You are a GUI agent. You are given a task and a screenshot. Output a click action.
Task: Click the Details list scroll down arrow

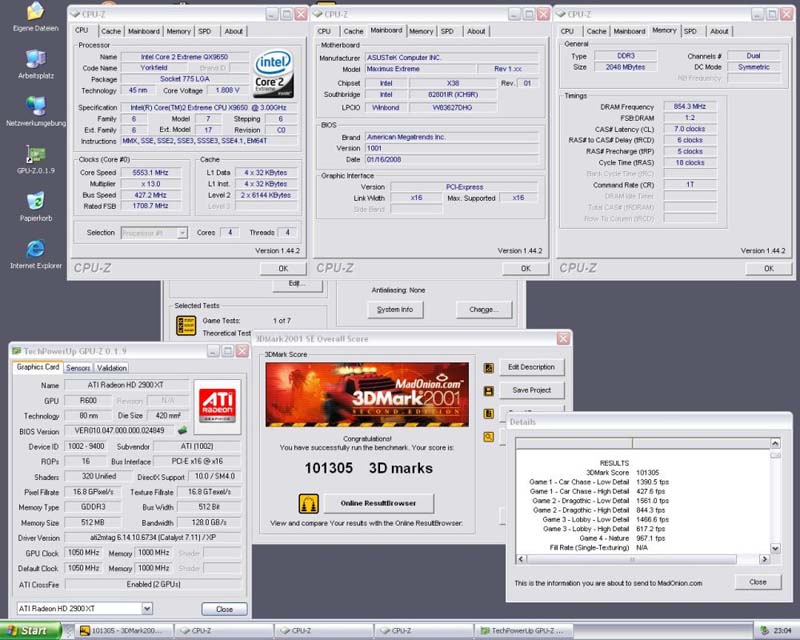click(775, 549)
